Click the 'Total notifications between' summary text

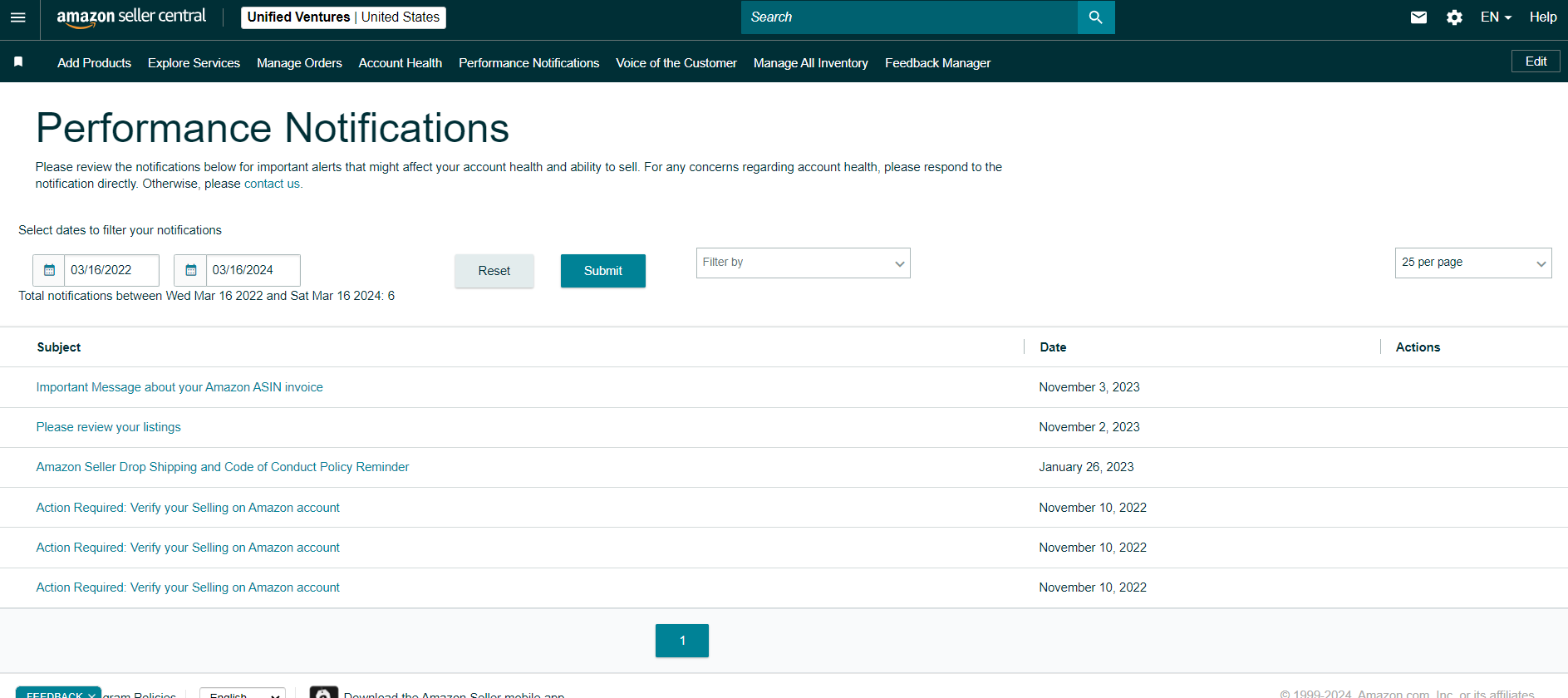point(207,296)
